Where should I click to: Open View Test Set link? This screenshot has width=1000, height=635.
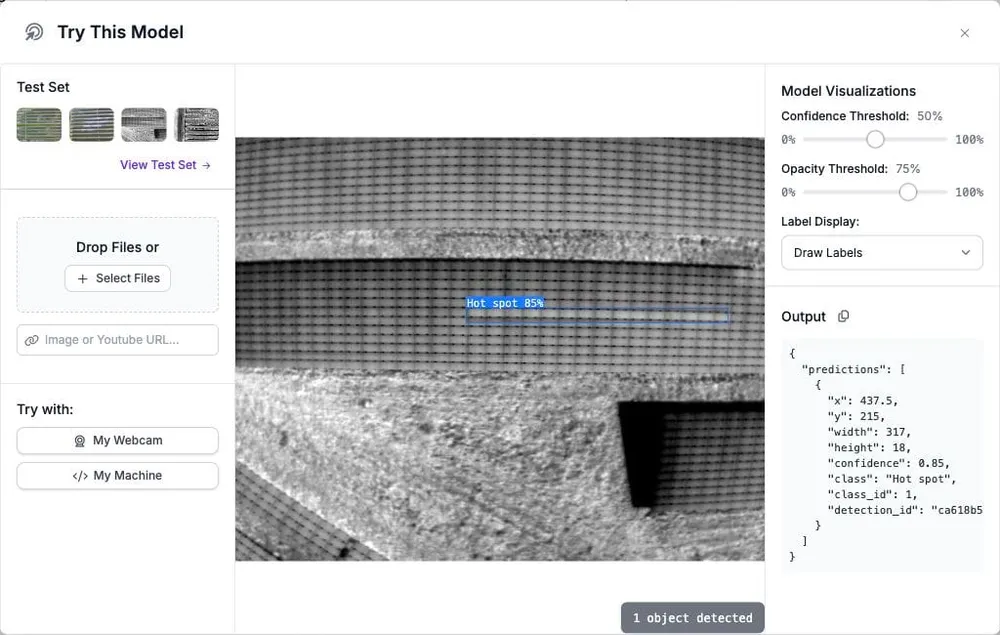pos(165,165)
